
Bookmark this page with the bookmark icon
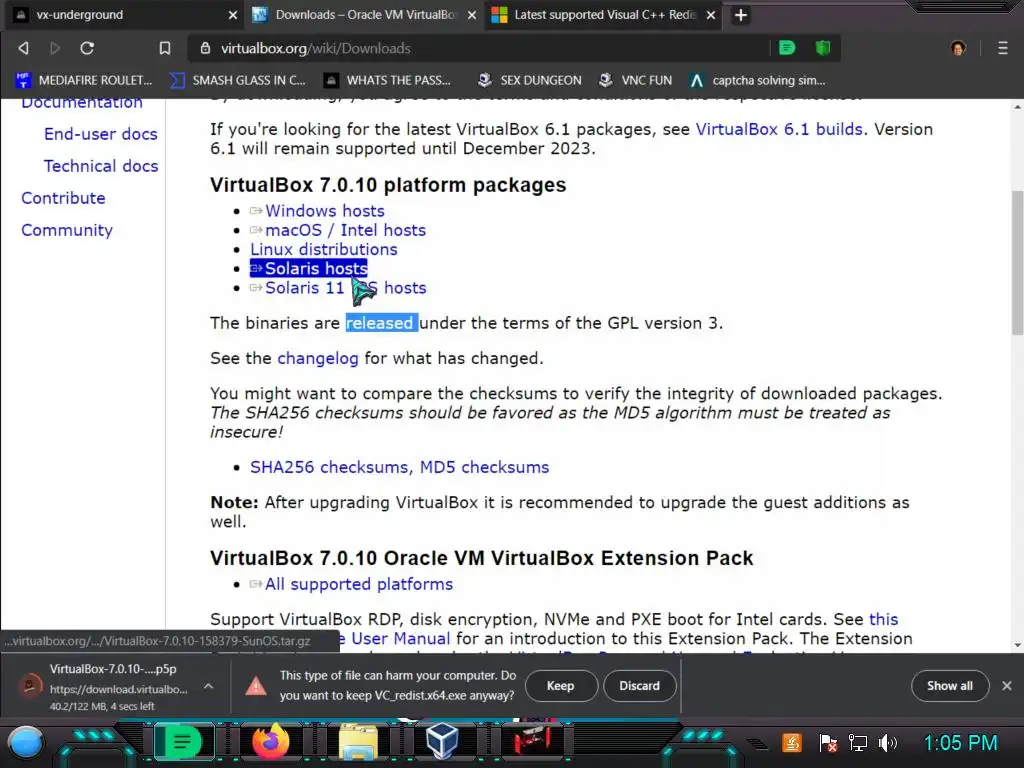tap(165, 48)
